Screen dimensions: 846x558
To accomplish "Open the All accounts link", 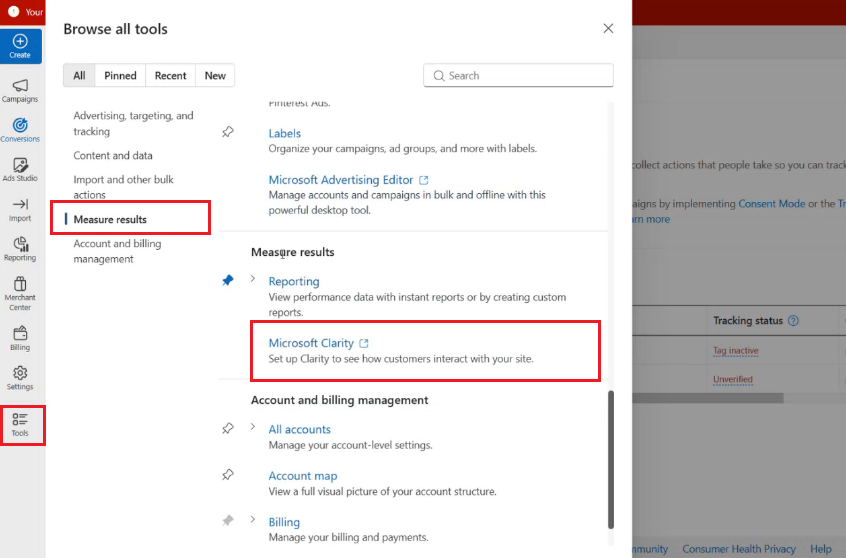I will pos(299,430).
